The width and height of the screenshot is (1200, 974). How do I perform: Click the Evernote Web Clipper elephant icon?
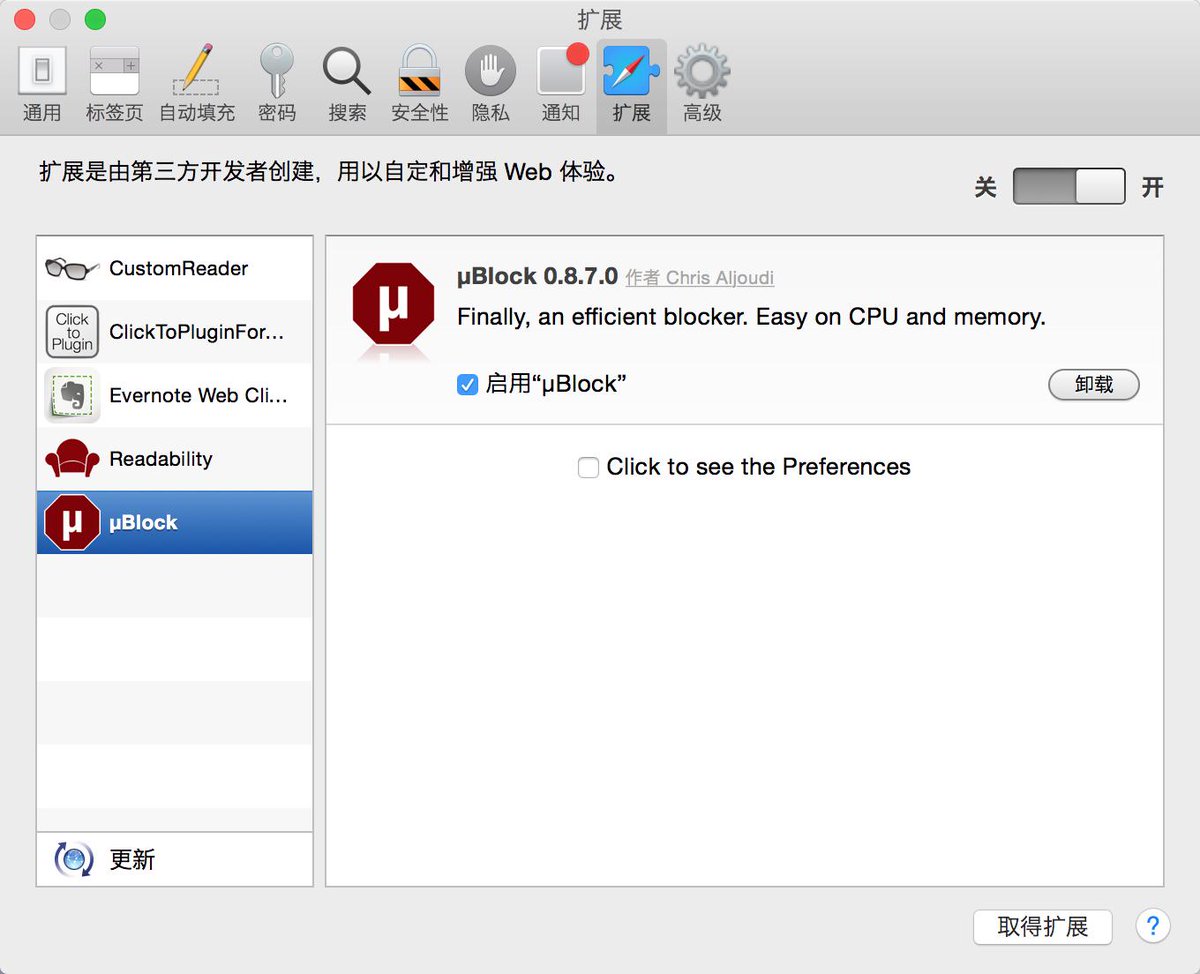[72, 395]
